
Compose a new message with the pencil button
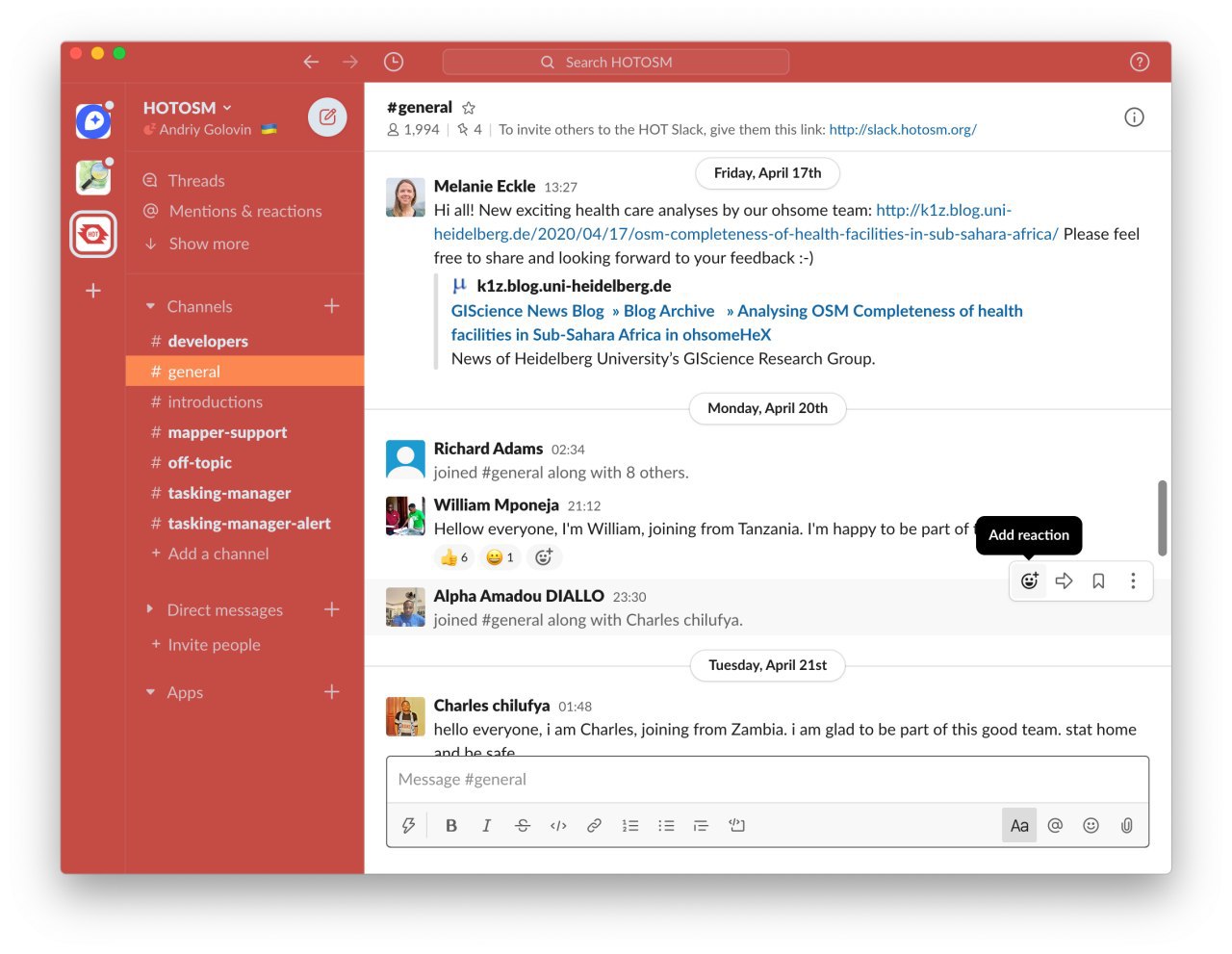click(327, 117)
